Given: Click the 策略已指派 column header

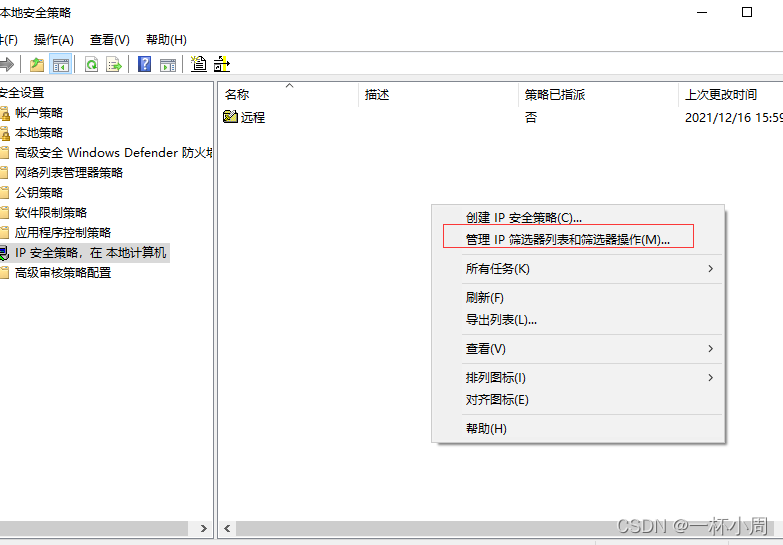Looking at the screenshot, I should point(598,94).
